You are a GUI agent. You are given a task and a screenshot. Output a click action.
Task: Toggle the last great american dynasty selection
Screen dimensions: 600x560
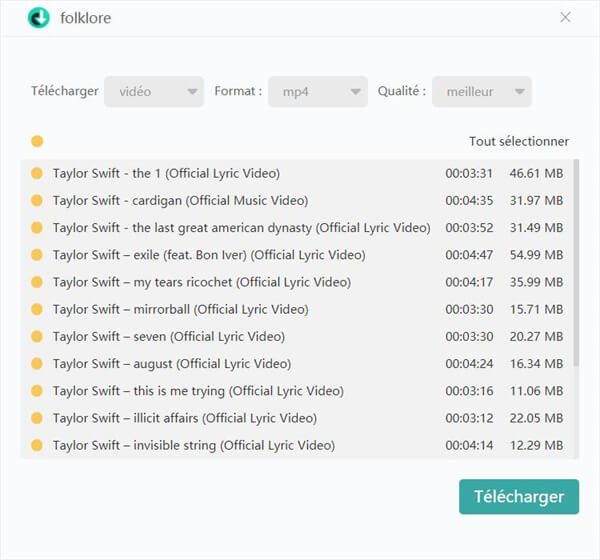point(37,227)
